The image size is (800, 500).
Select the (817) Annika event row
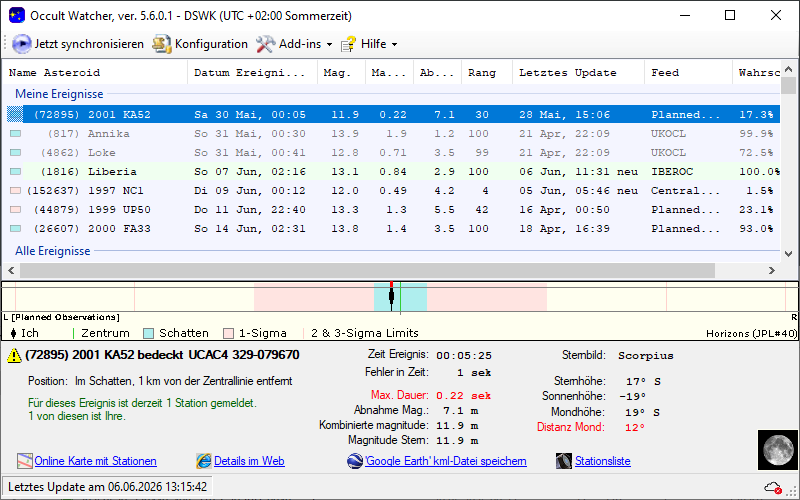pyautogui.click(x=391, y=134)
